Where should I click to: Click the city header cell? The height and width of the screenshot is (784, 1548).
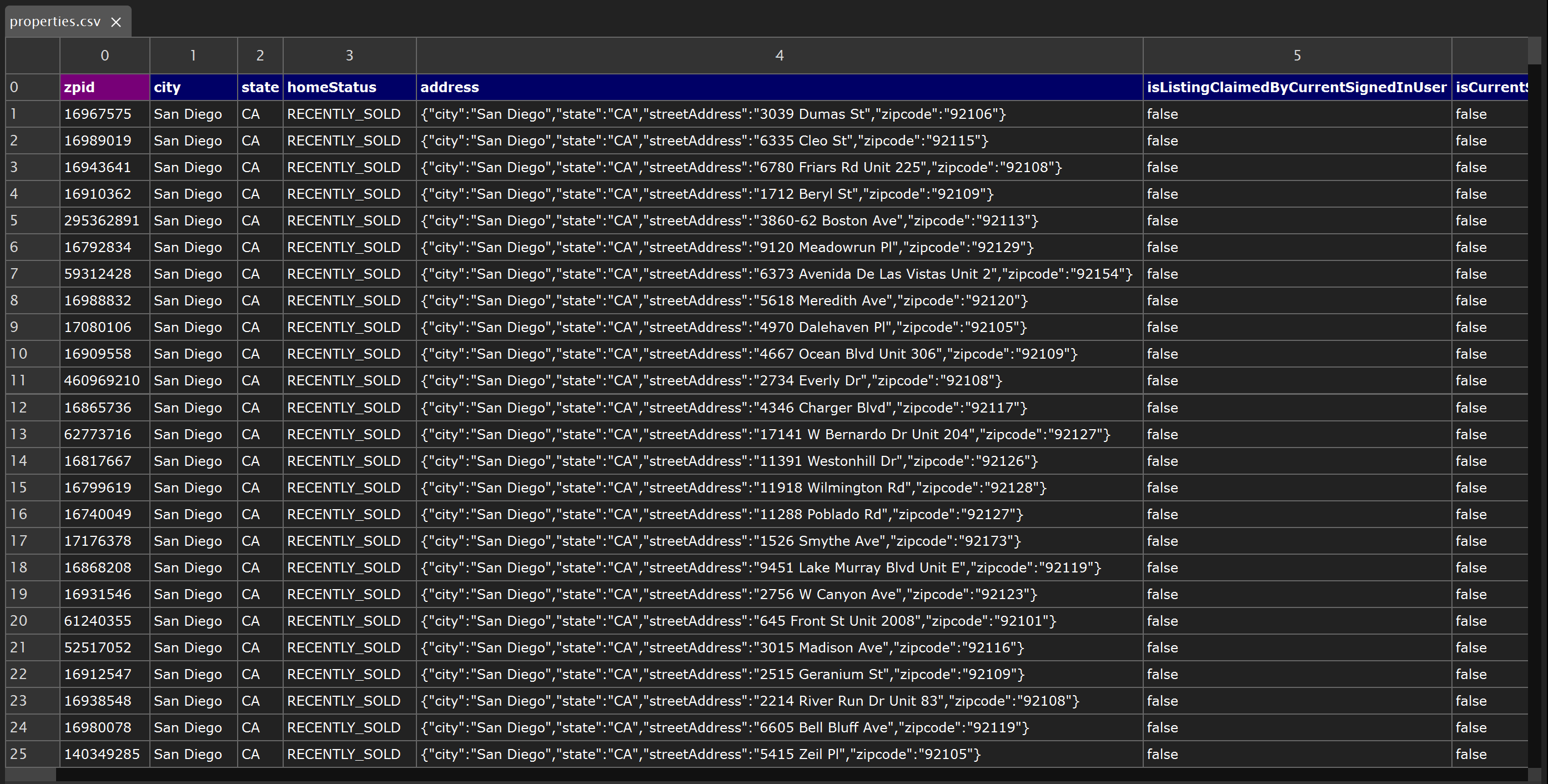point(193,87)
